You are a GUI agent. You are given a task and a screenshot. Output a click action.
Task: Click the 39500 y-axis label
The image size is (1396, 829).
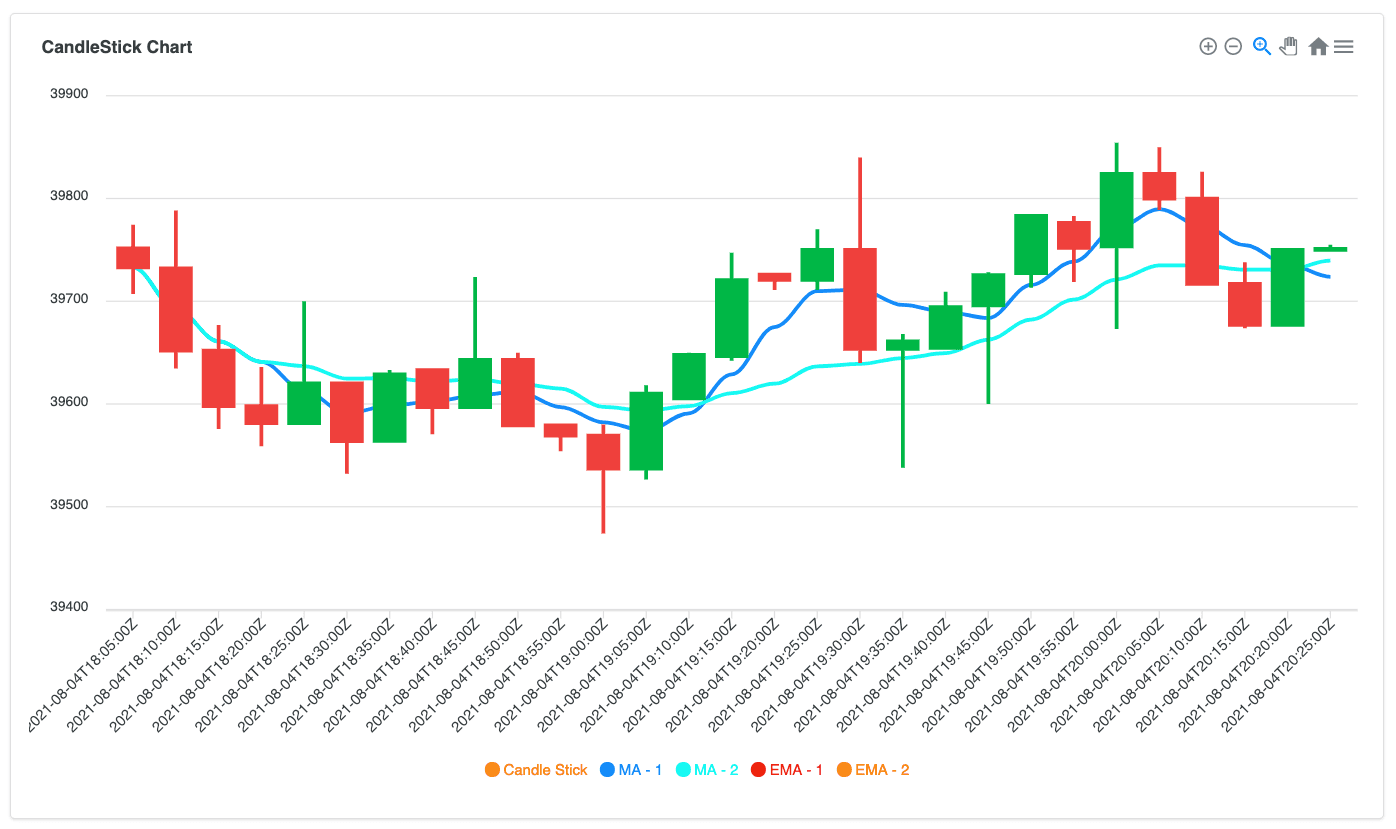tap(69, 506)
